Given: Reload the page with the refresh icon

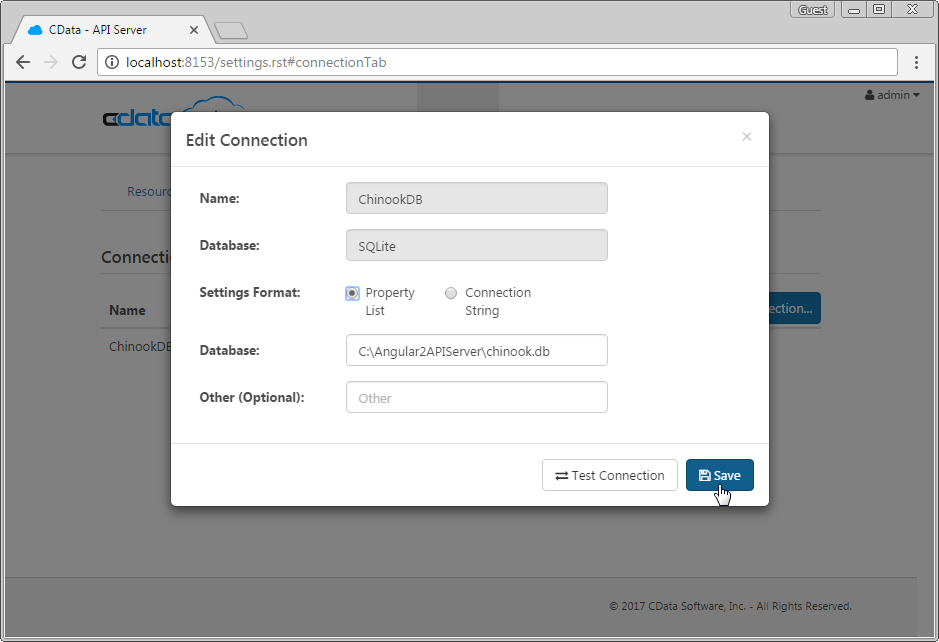Looking at the screenshot, I should 79,62.
